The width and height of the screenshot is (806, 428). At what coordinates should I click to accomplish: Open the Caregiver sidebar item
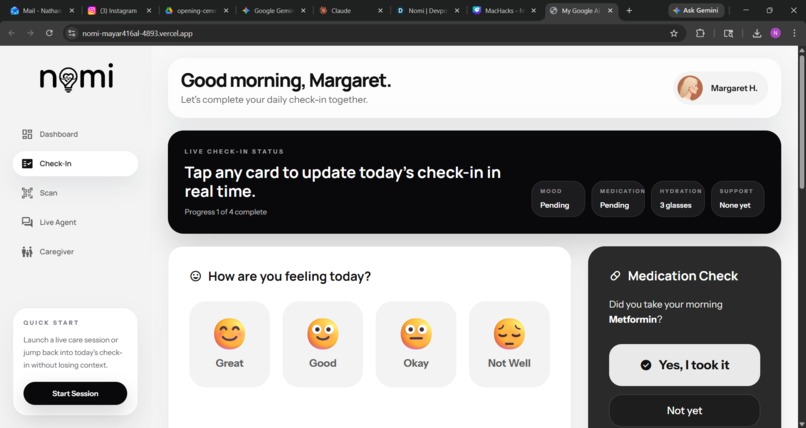click(x=75, y=251)
